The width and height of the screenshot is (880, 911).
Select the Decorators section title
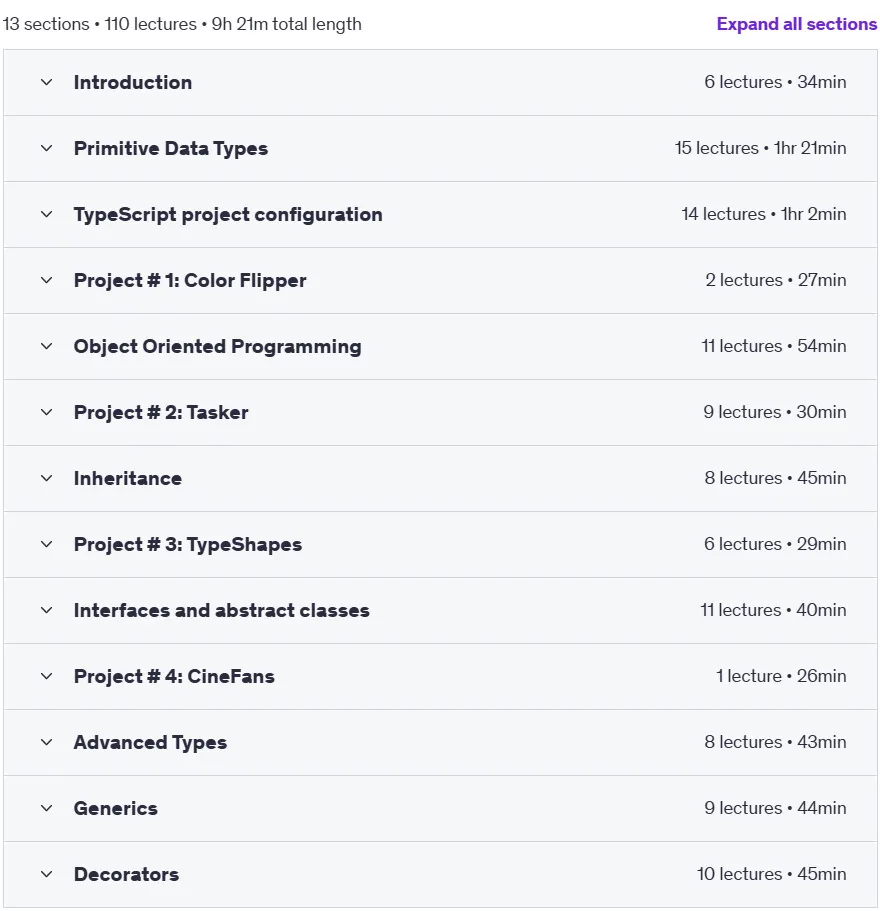click(x=126, y=874)
